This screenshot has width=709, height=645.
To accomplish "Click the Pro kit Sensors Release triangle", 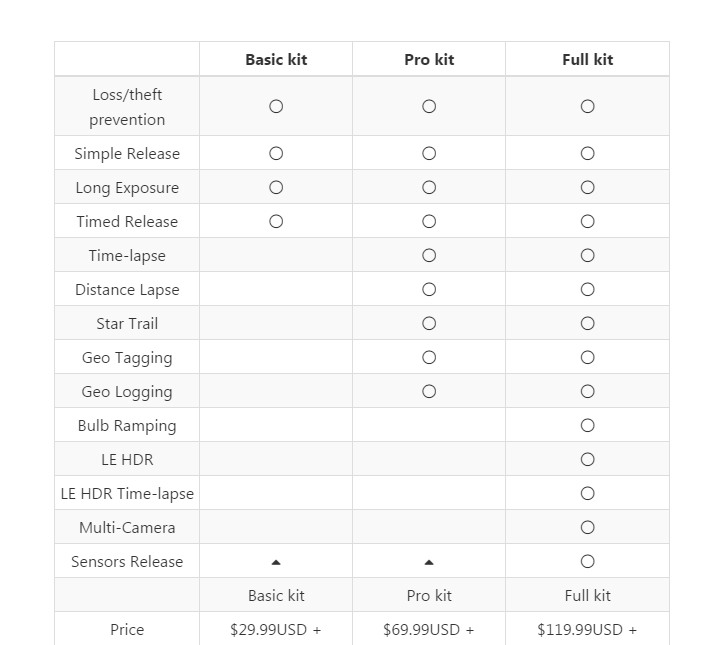I will pyautogui.click(x=429, y=562).
